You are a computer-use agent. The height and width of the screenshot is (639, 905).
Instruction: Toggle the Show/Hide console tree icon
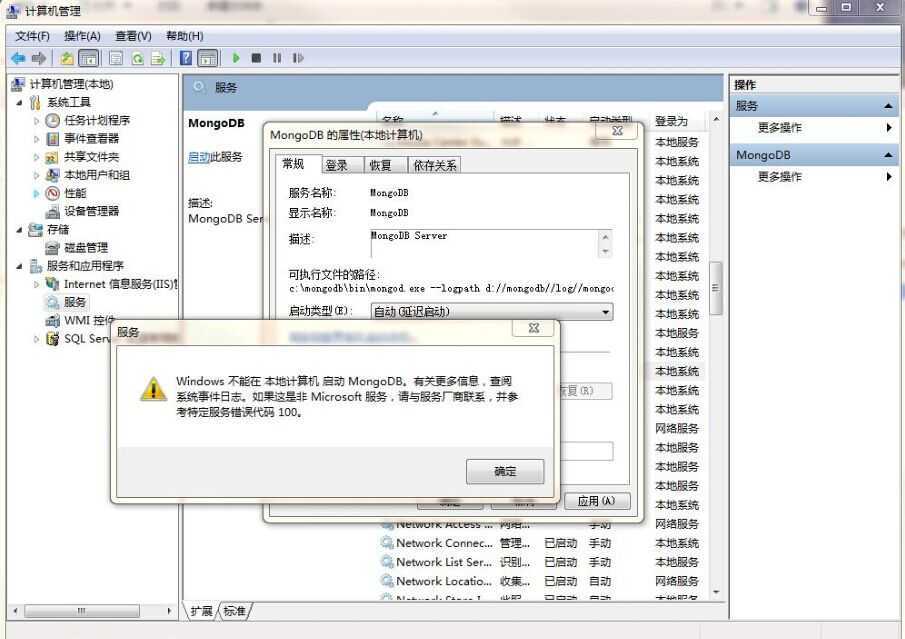click(x=88, y=58)
